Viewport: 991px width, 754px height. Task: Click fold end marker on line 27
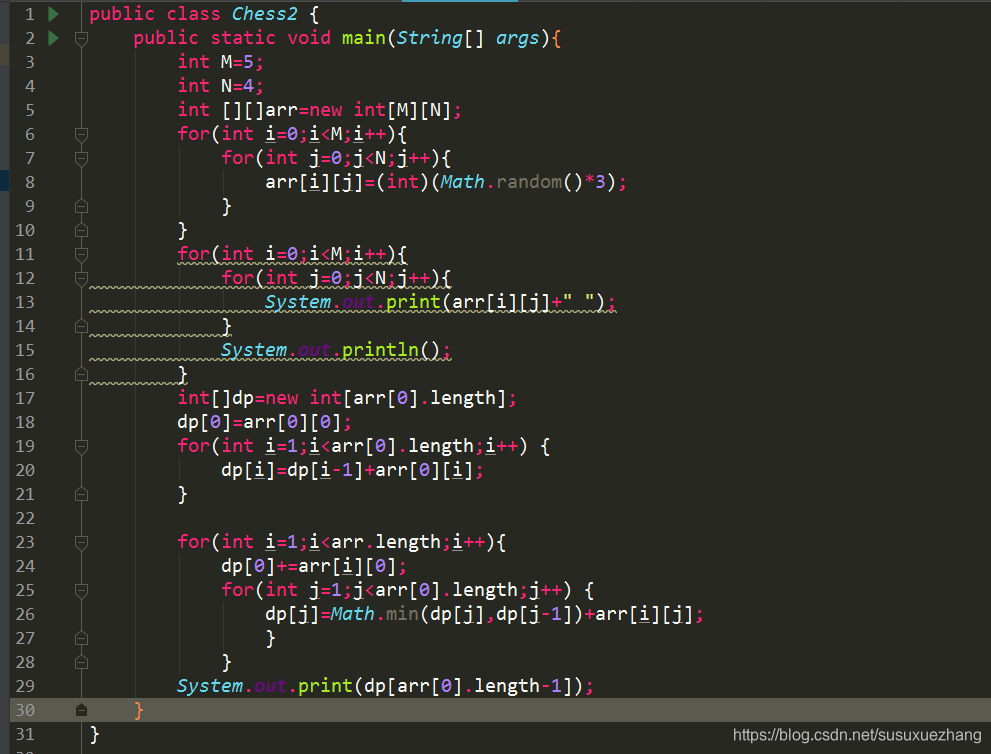[x=81, y=638]
